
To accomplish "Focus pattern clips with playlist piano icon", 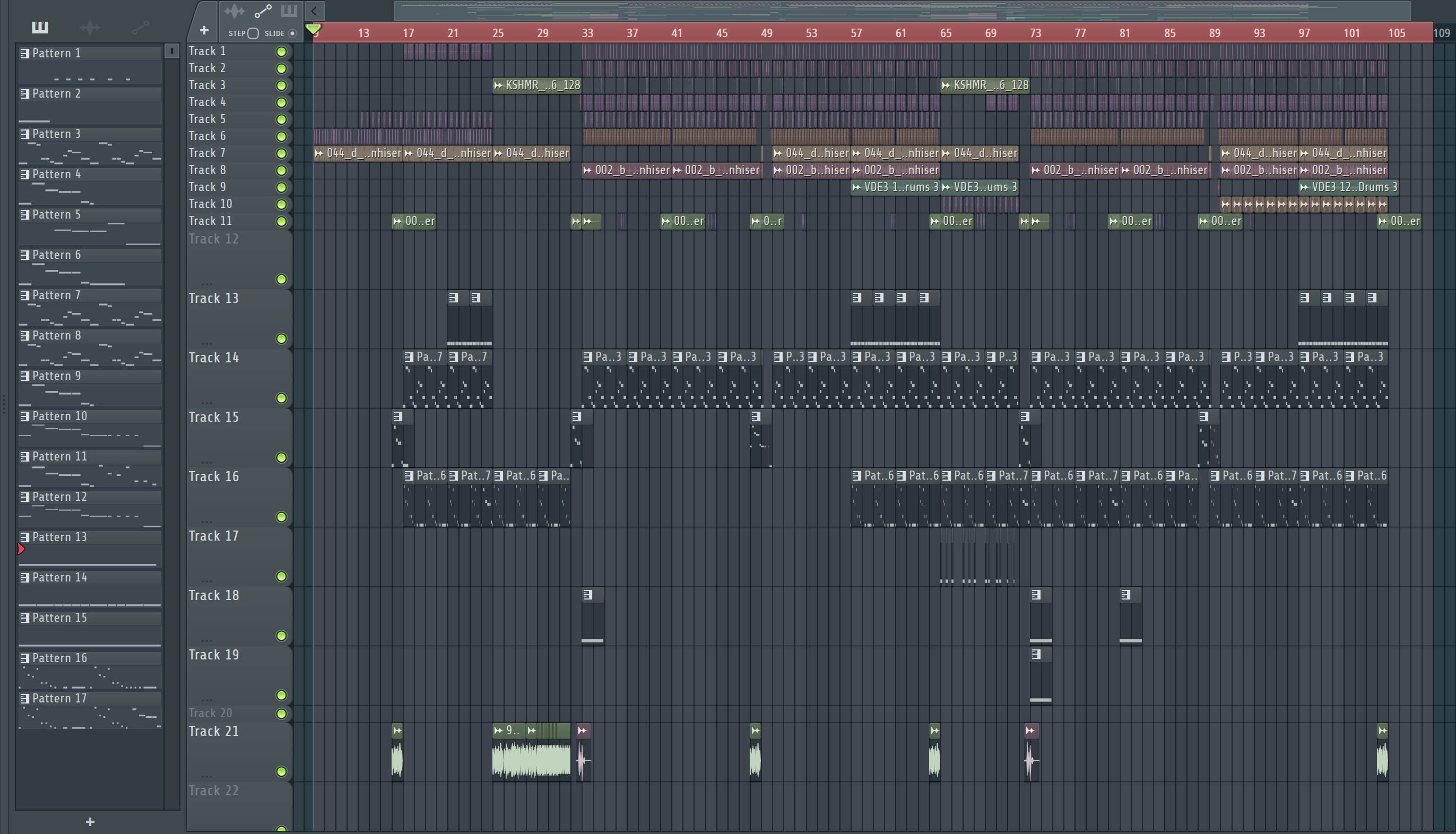I will 289,11.
